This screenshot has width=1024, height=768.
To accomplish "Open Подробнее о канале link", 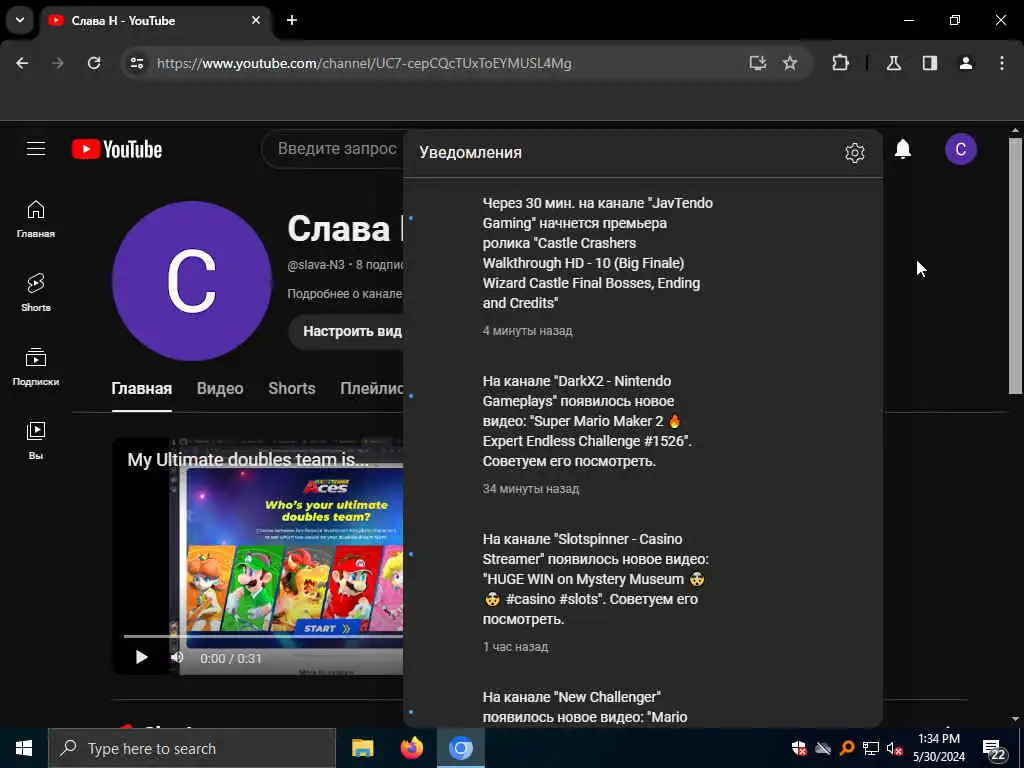I will 345,294.
